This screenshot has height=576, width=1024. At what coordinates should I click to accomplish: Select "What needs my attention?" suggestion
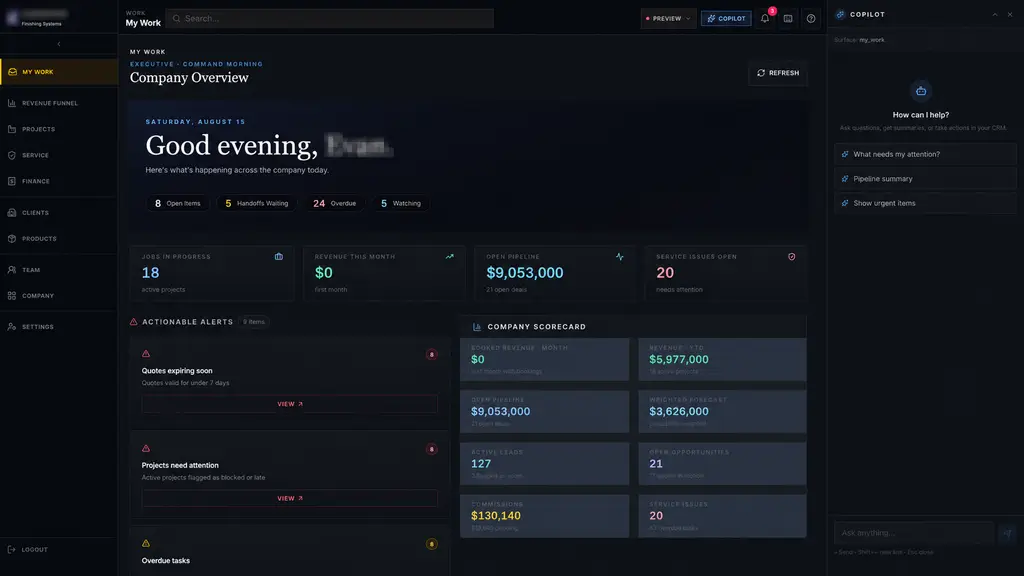coord(925,154)
